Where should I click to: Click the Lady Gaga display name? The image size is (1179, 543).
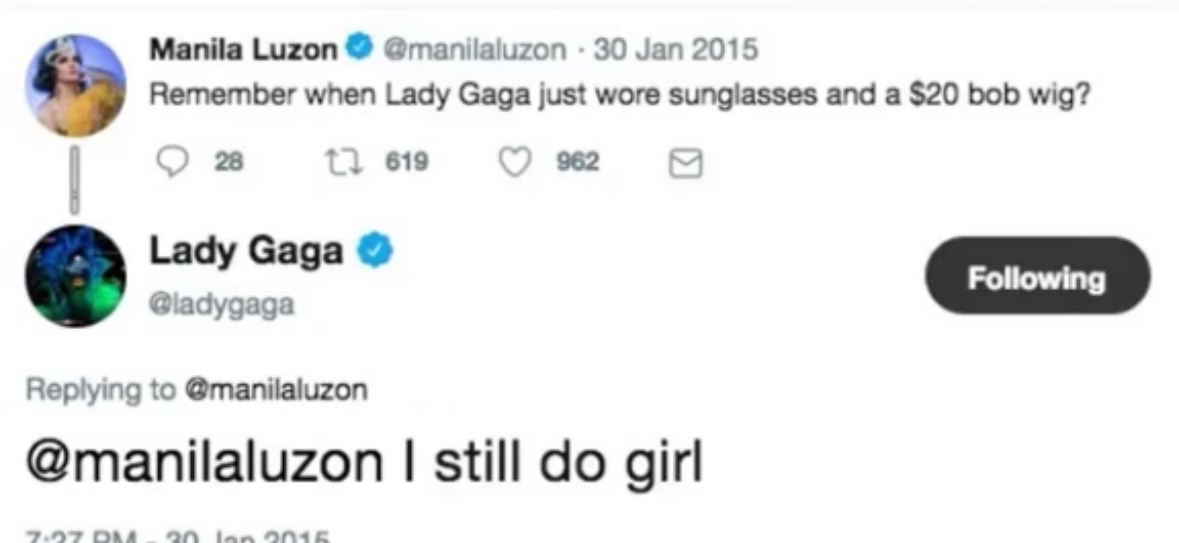tap(246, 252)
